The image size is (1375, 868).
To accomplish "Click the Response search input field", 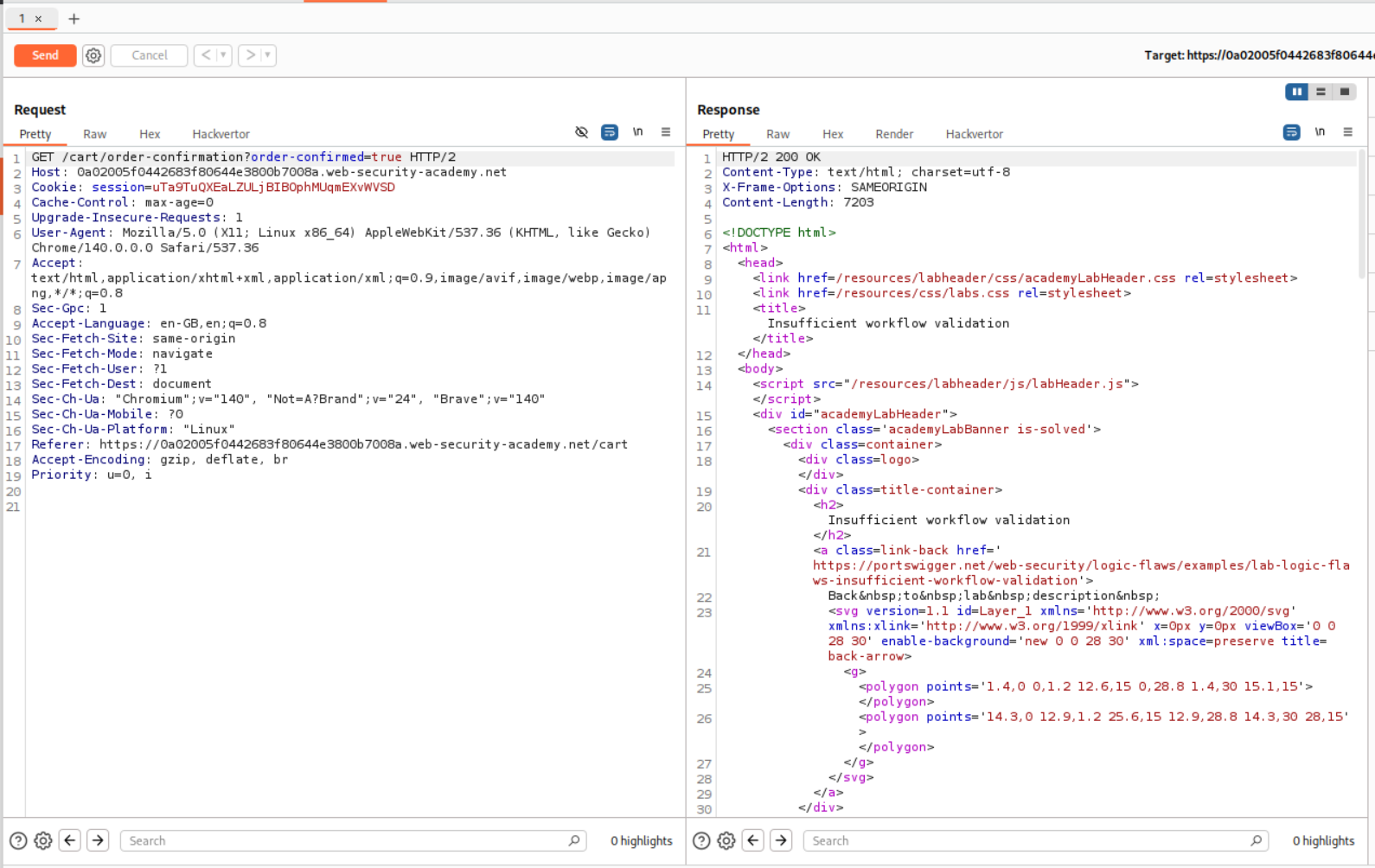I will [1029, 840].
